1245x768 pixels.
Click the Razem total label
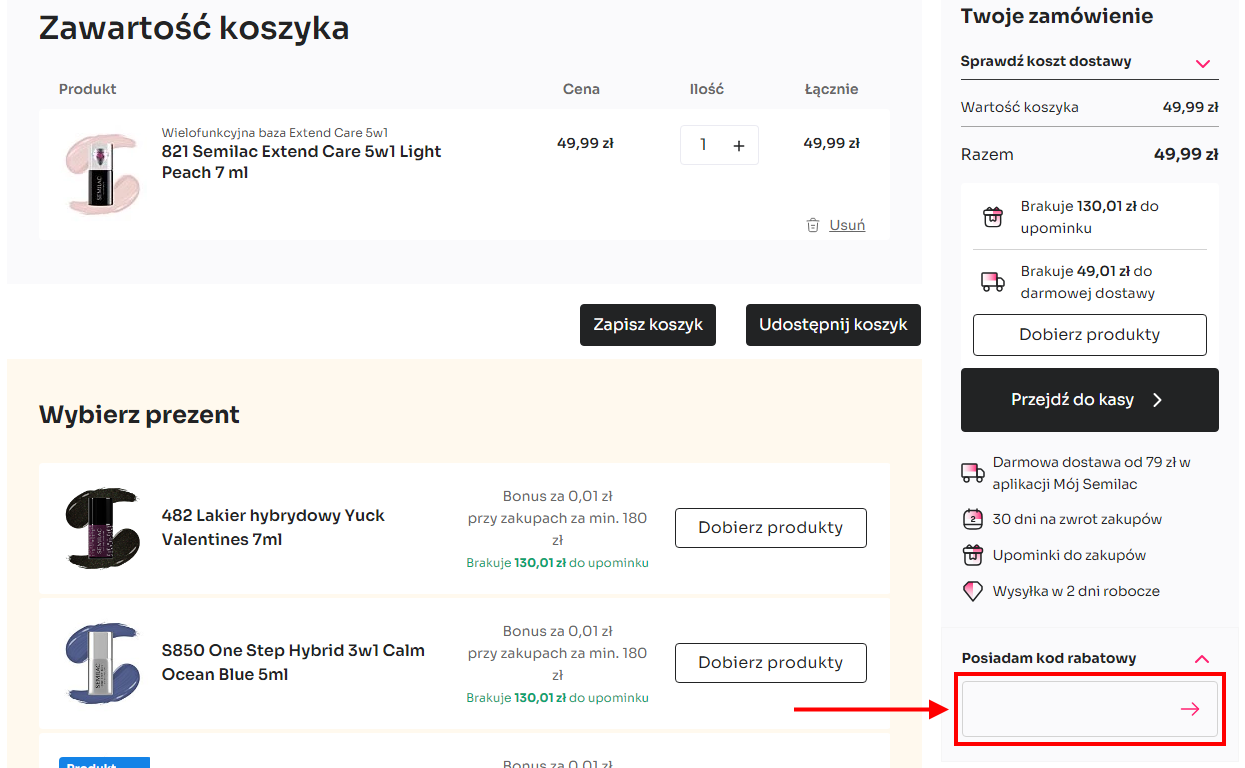pos(987,155)
